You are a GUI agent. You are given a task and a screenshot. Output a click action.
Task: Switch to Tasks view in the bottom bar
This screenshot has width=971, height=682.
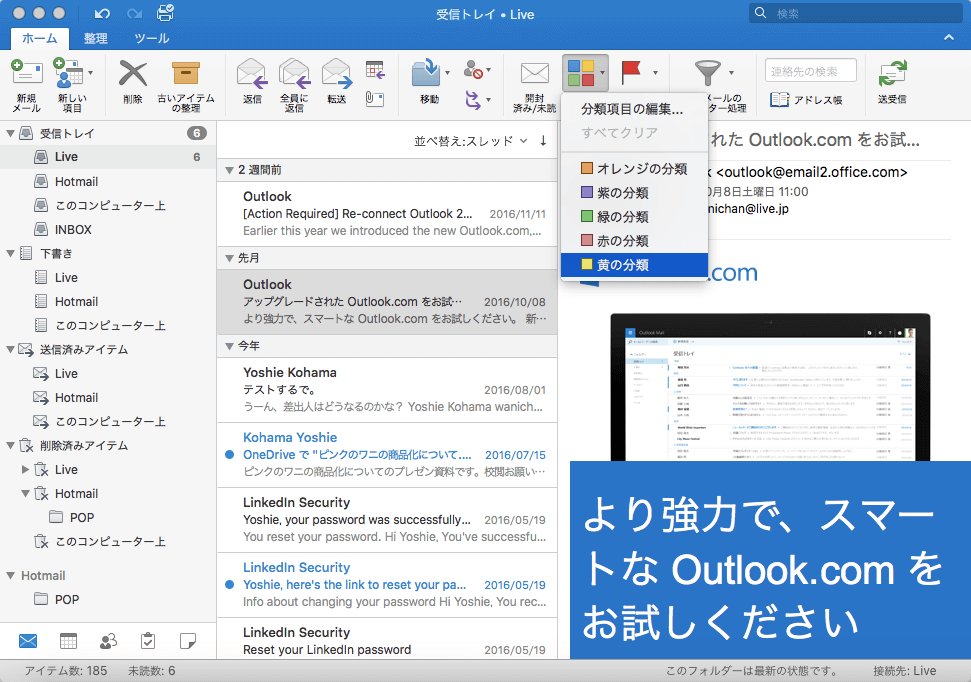click(148, 640)
